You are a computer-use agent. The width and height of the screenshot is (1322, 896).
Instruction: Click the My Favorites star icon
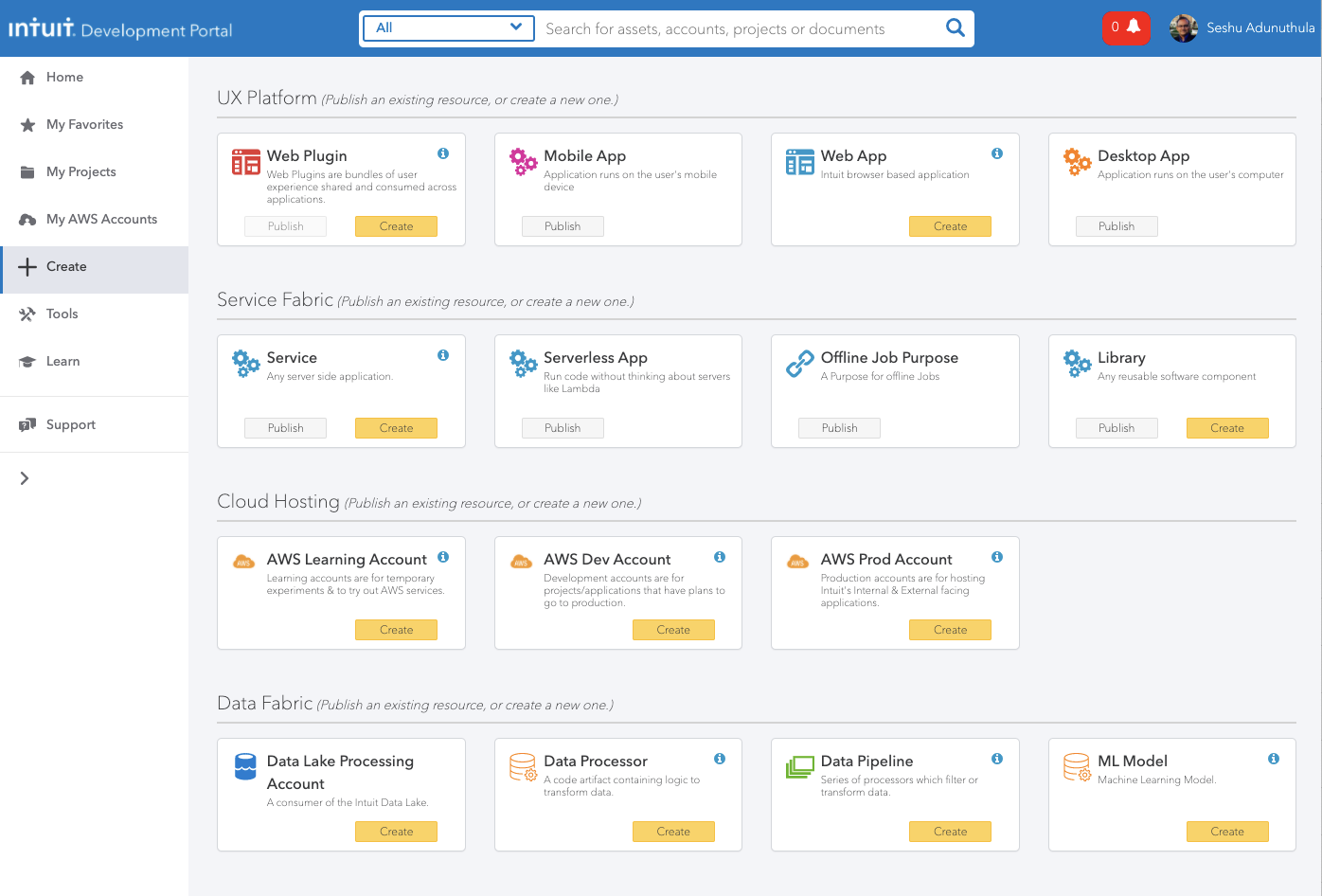click(x=27, y=125)
